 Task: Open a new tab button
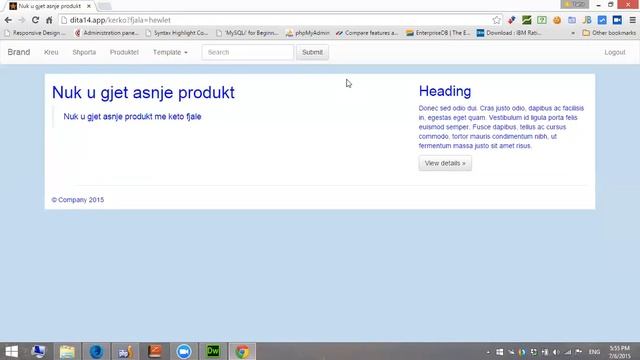pos(104,6)
